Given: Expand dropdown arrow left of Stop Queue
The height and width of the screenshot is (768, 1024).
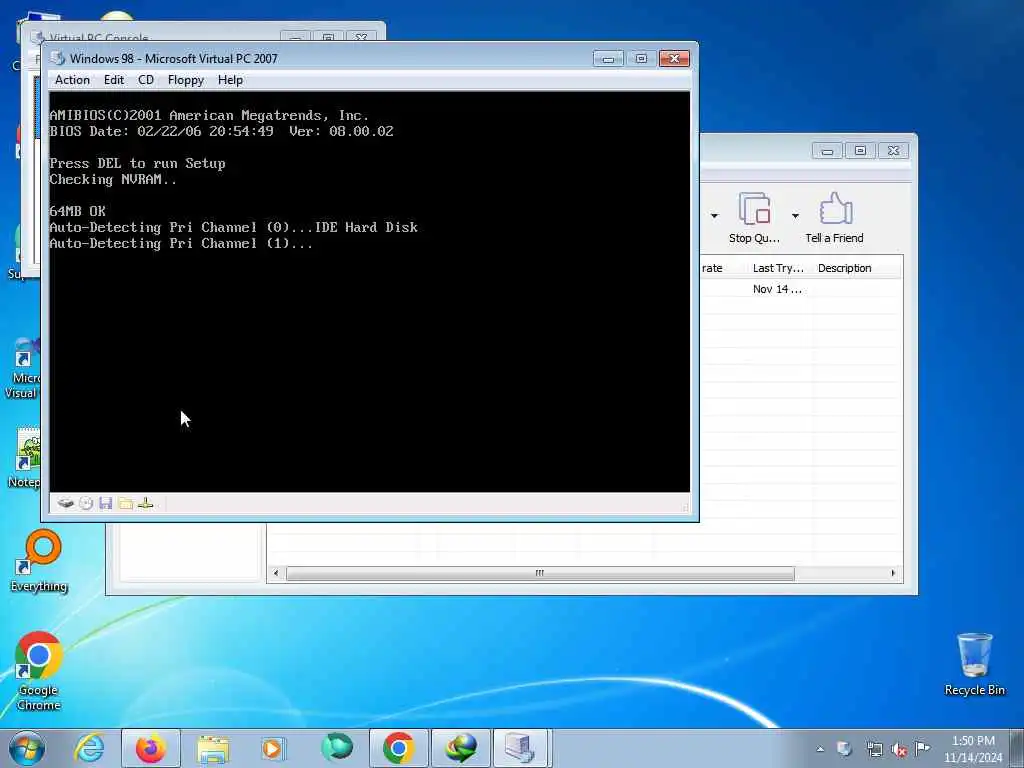Looking at the screenshot, I should (x=714, y=216).
